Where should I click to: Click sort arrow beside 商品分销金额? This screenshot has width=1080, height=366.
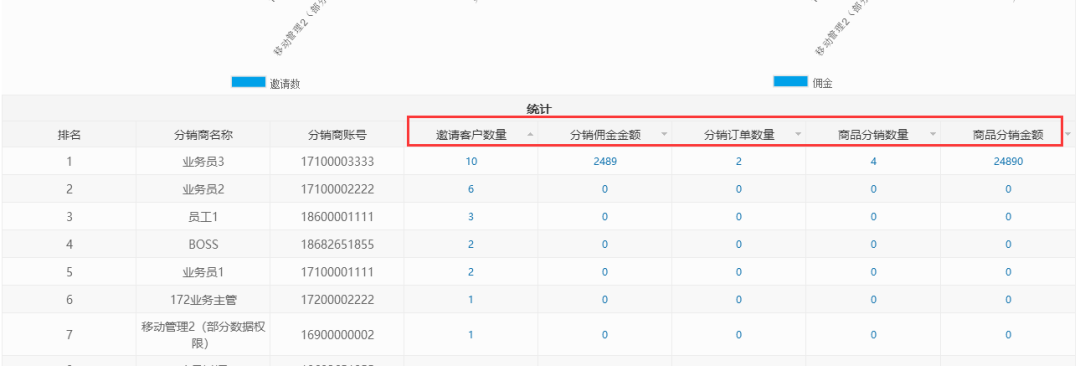click(1068, 134)
